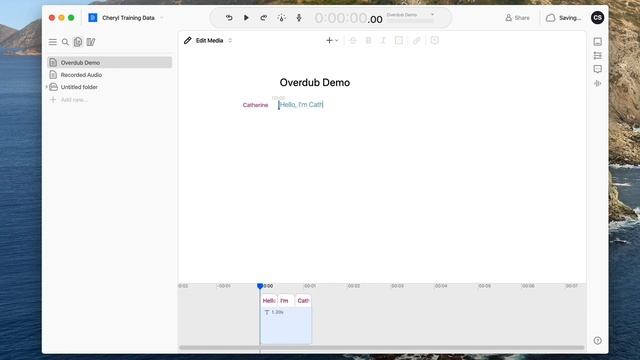Show the compositions panel in sidebar
Viewport: 640px width, 360px height.
78,42
